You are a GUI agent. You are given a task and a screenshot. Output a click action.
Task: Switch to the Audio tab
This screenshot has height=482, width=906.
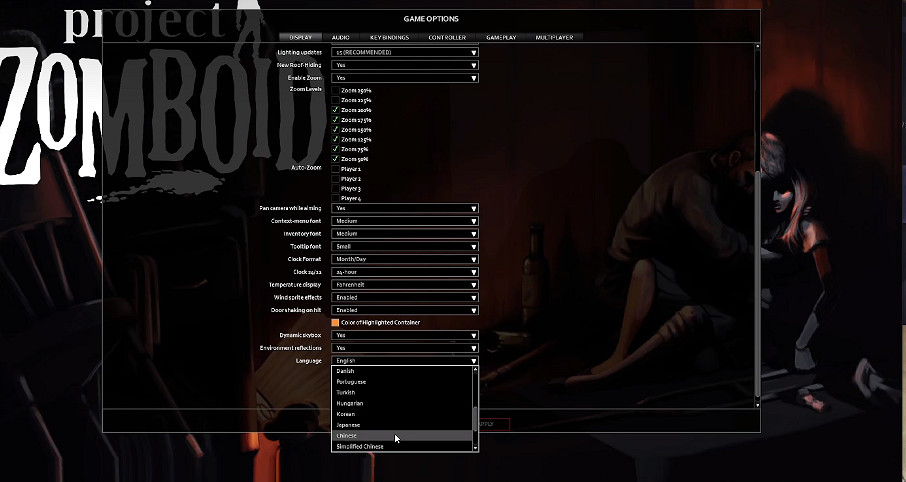pyautogui.click(x=341, y=37)
